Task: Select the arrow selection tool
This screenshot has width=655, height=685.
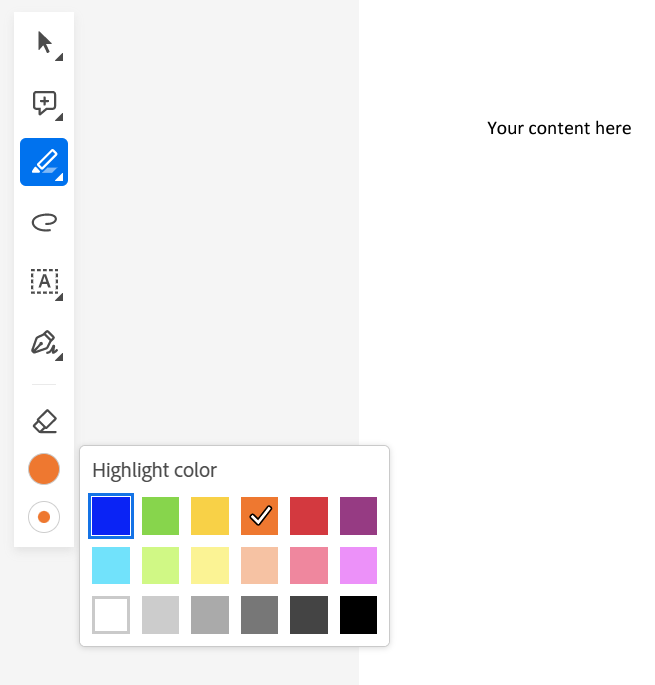Action: point(44,42)
